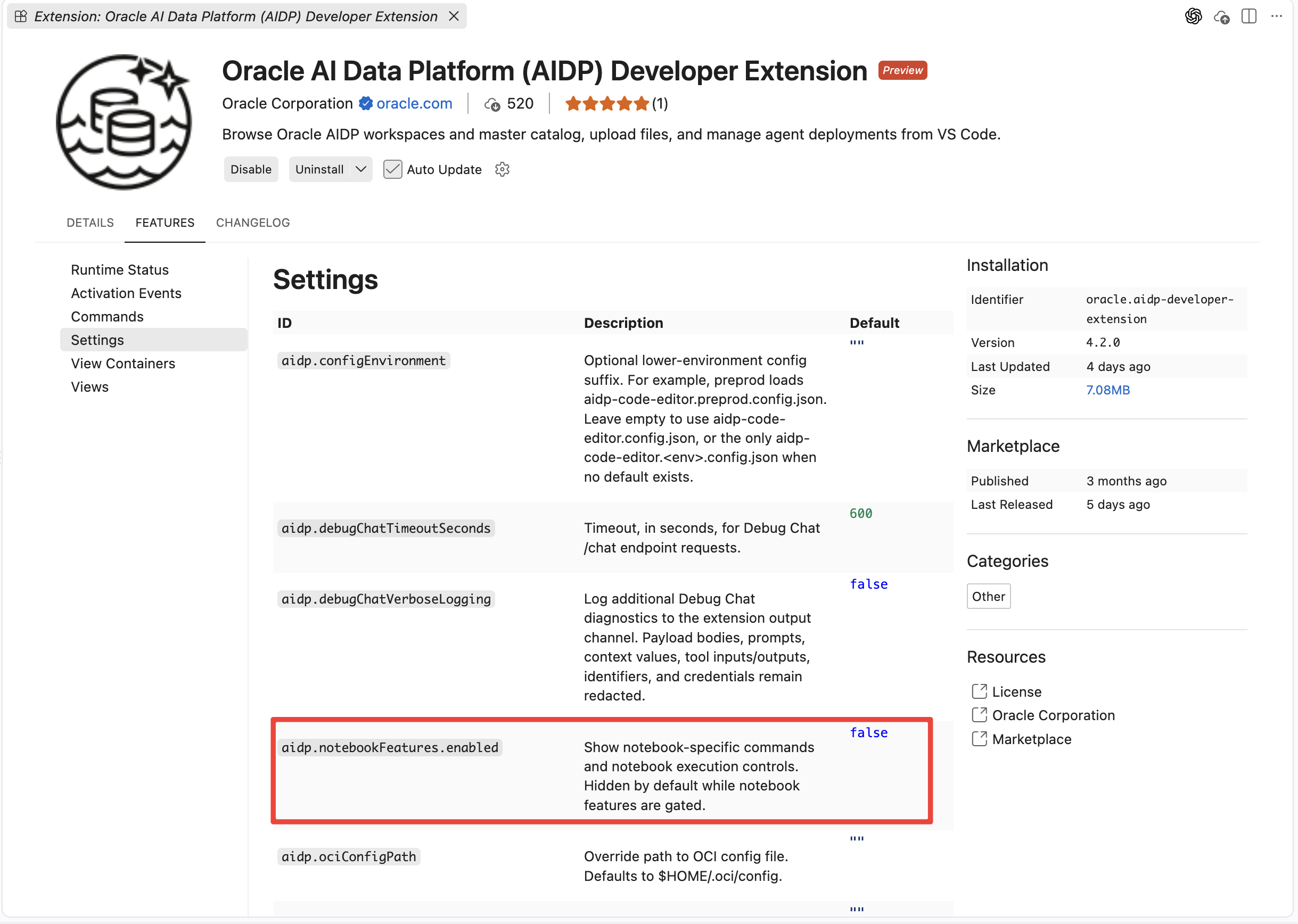Screen dimensions: 1298x924
Task: Open the oracle.com publisher link
Action: 414,104
